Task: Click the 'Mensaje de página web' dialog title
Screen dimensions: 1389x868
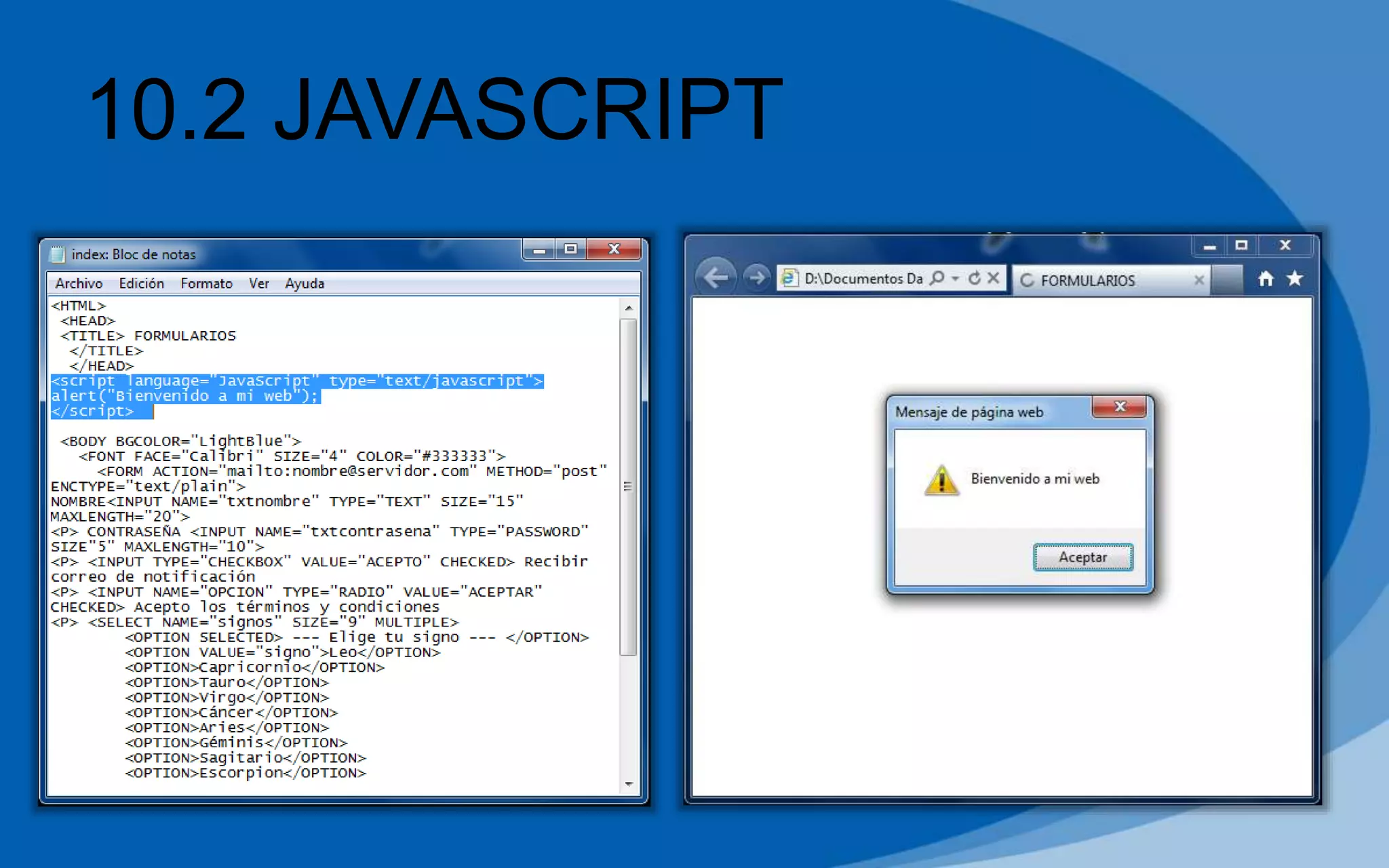Action: point(969,412)
